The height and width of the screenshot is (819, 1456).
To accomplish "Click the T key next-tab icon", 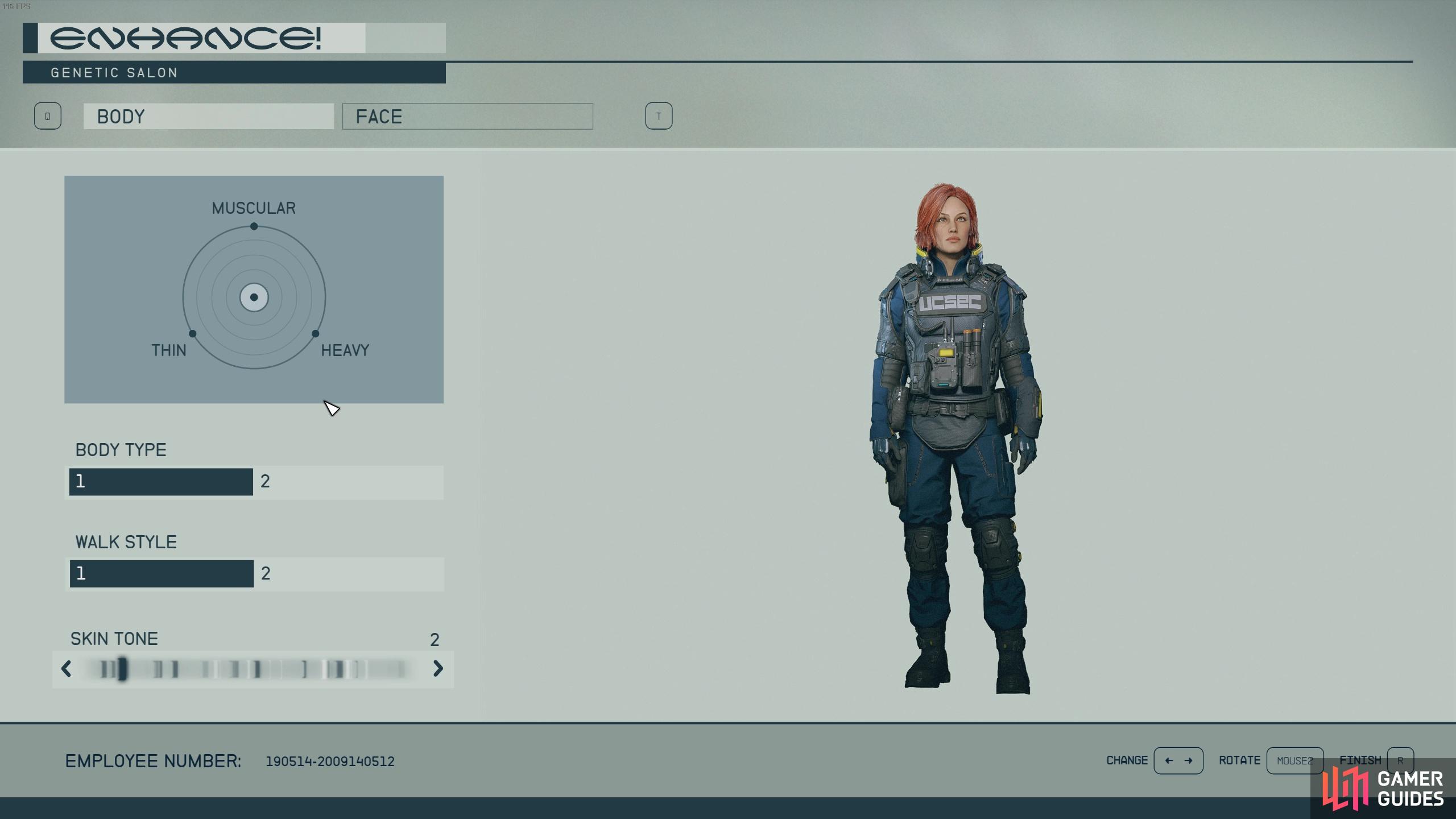I will coord(659,116).
